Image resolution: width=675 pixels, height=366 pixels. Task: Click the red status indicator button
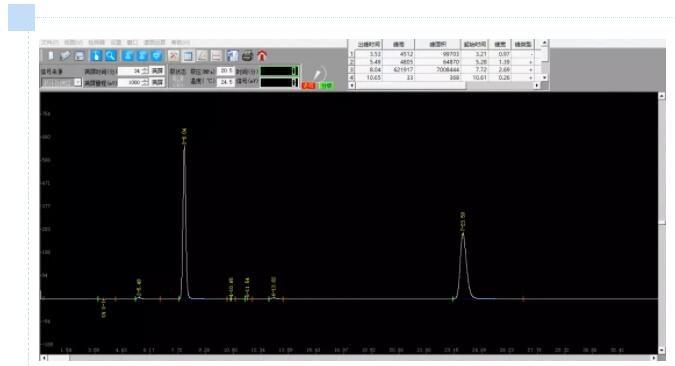[x=308, y=85]
